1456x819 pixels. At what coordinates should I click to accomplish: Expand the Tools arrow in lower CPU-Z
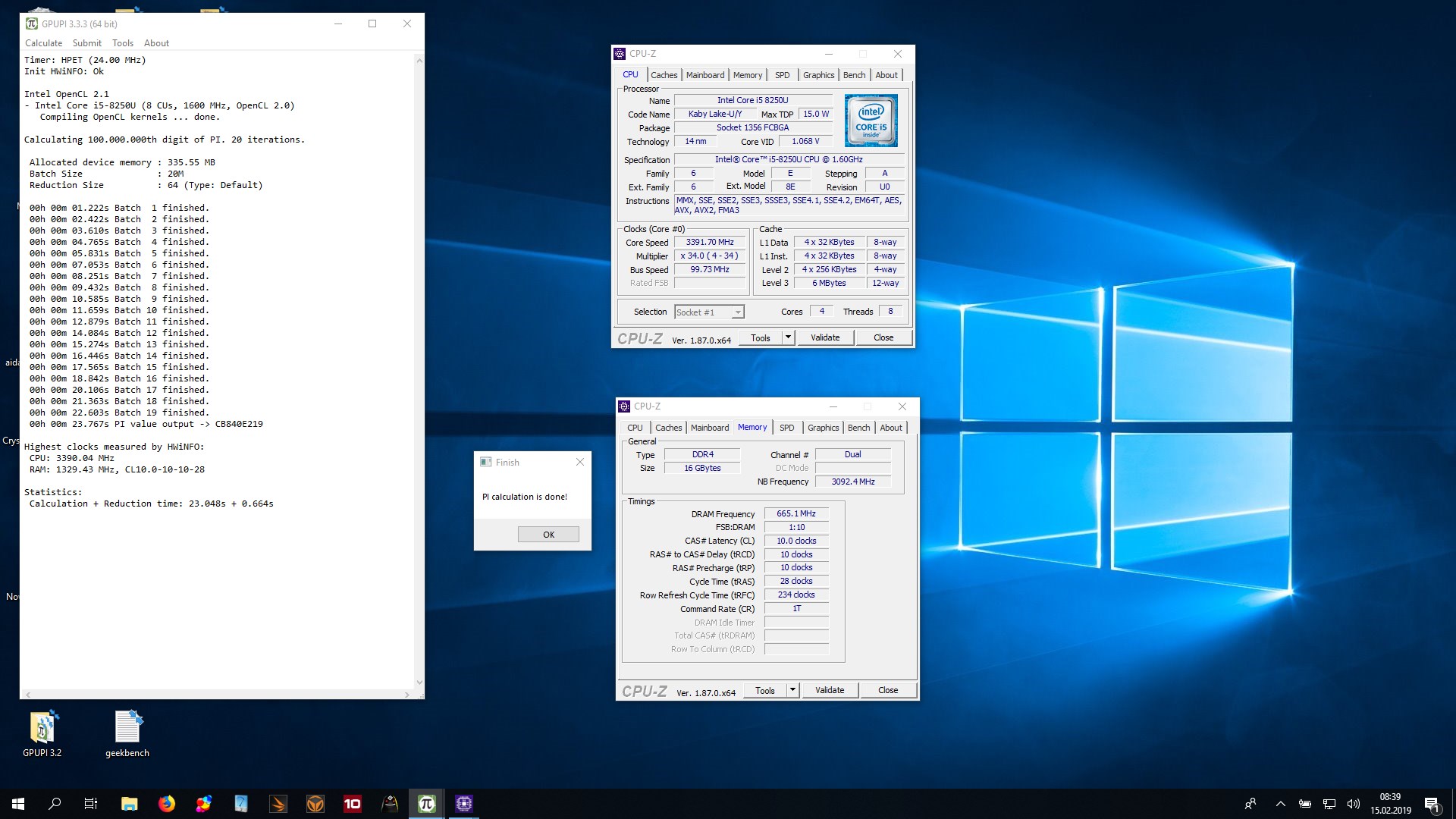(792, 690)
